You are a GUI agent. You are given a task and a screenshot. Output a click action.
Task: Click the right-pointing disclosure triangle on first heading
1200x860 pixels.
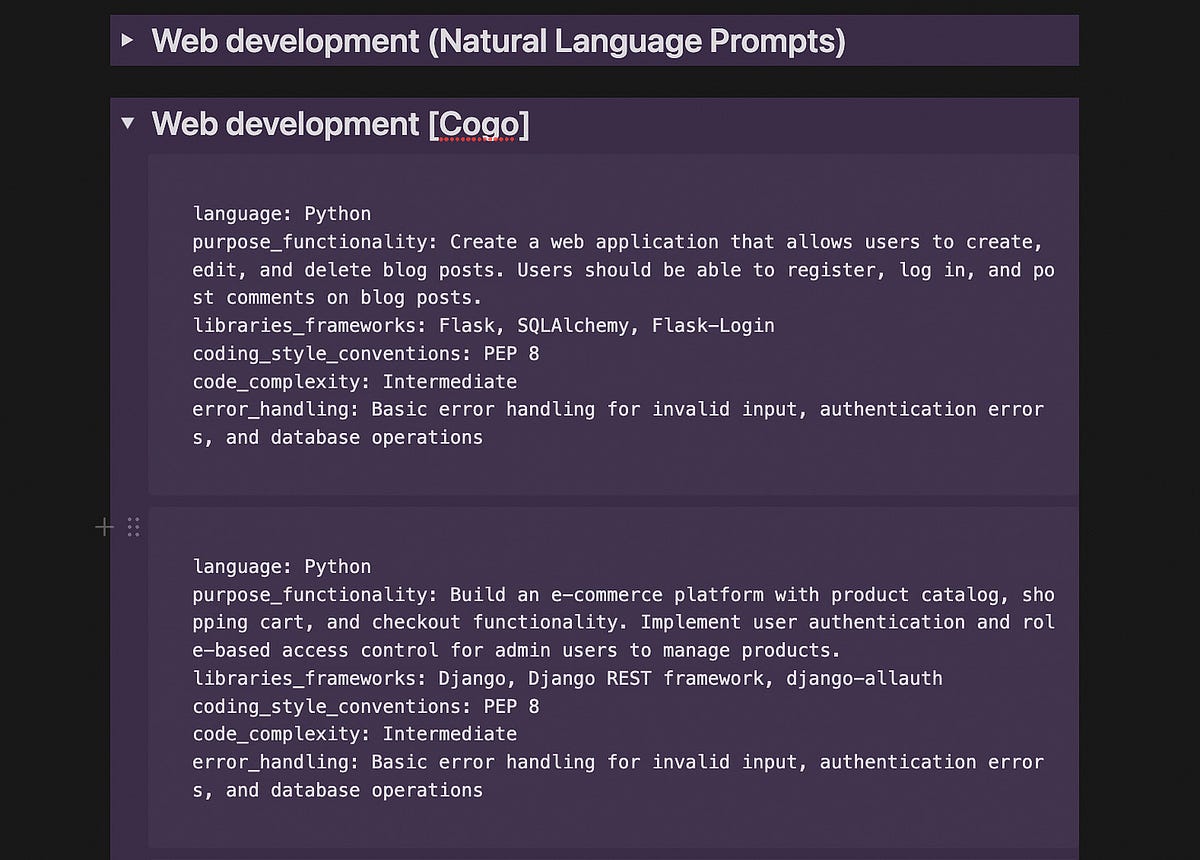pos(127,41)
